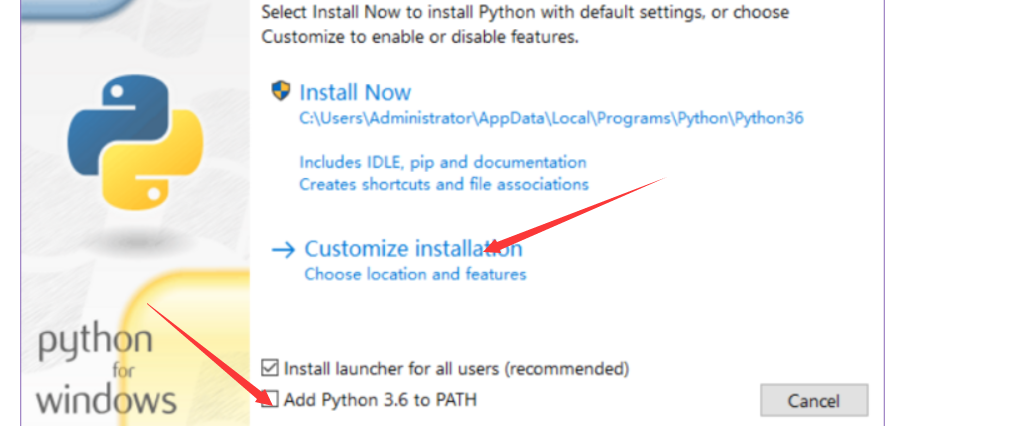Open Customize installation
Screen dimensions: 1009x426
(413, 249)
